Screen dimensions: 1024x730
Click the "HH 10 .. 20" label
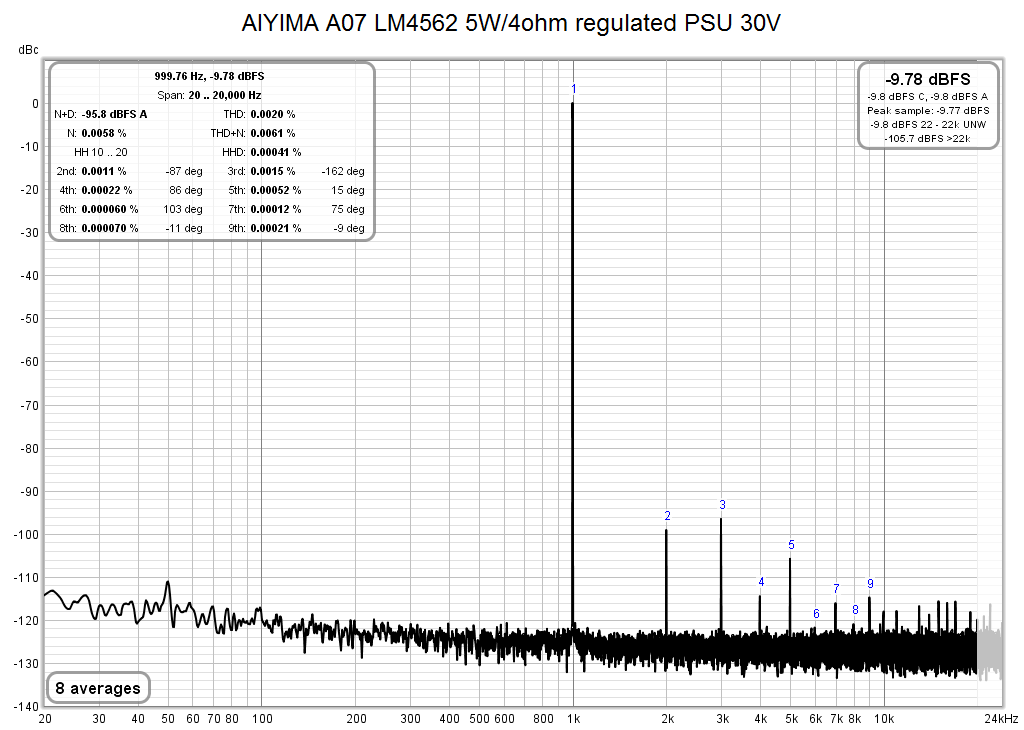tap(101, 152)
